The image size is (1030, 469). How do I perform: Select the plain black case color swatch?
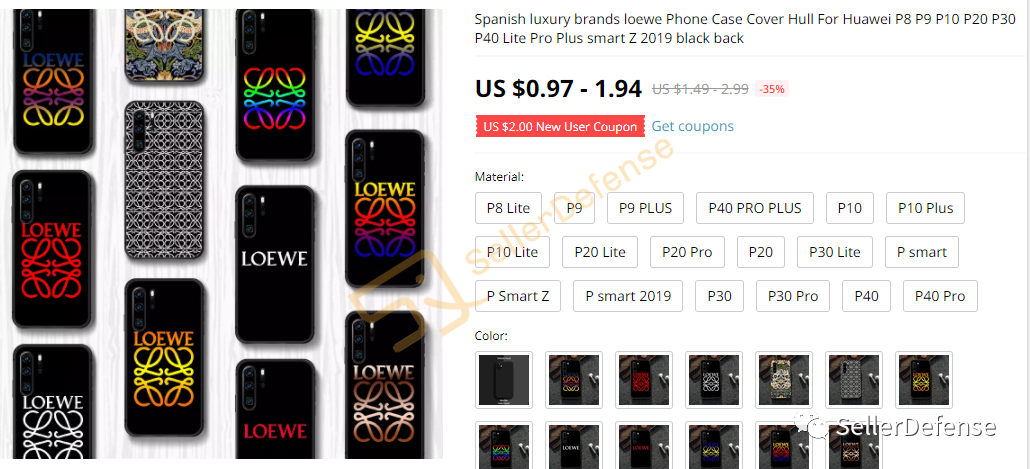[504, 380]
